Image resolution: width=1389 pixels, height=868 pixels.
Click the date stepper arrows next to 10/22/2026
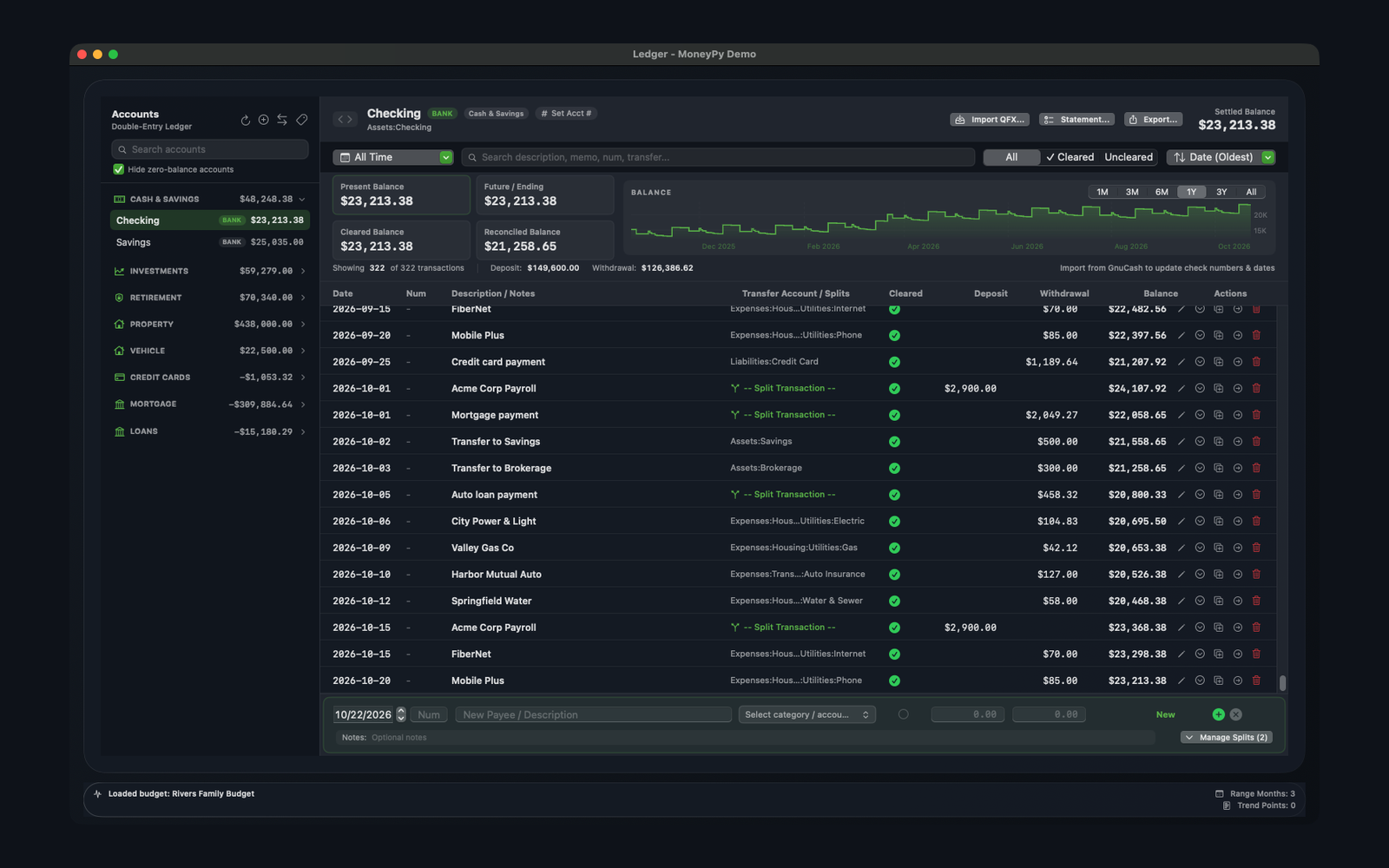pos(401,714)
